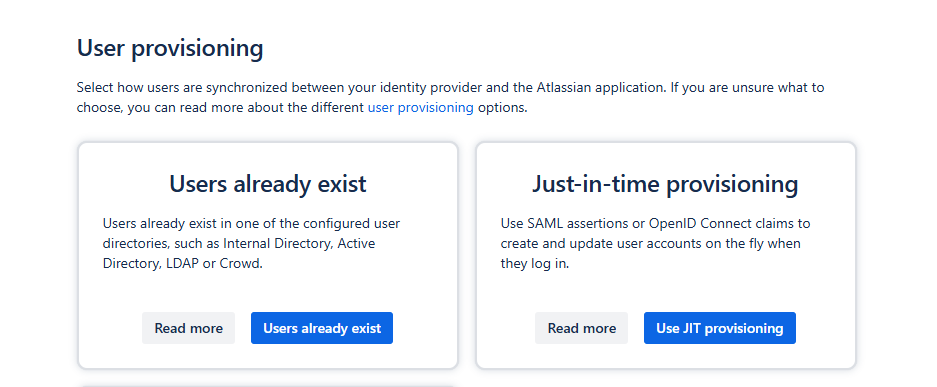Image resolution: width=937 pixels, height=387 pixels.
Task: Click the Just-in-time provisioning description paragraph
Action: pyautogui.click(x=655, y=243)
